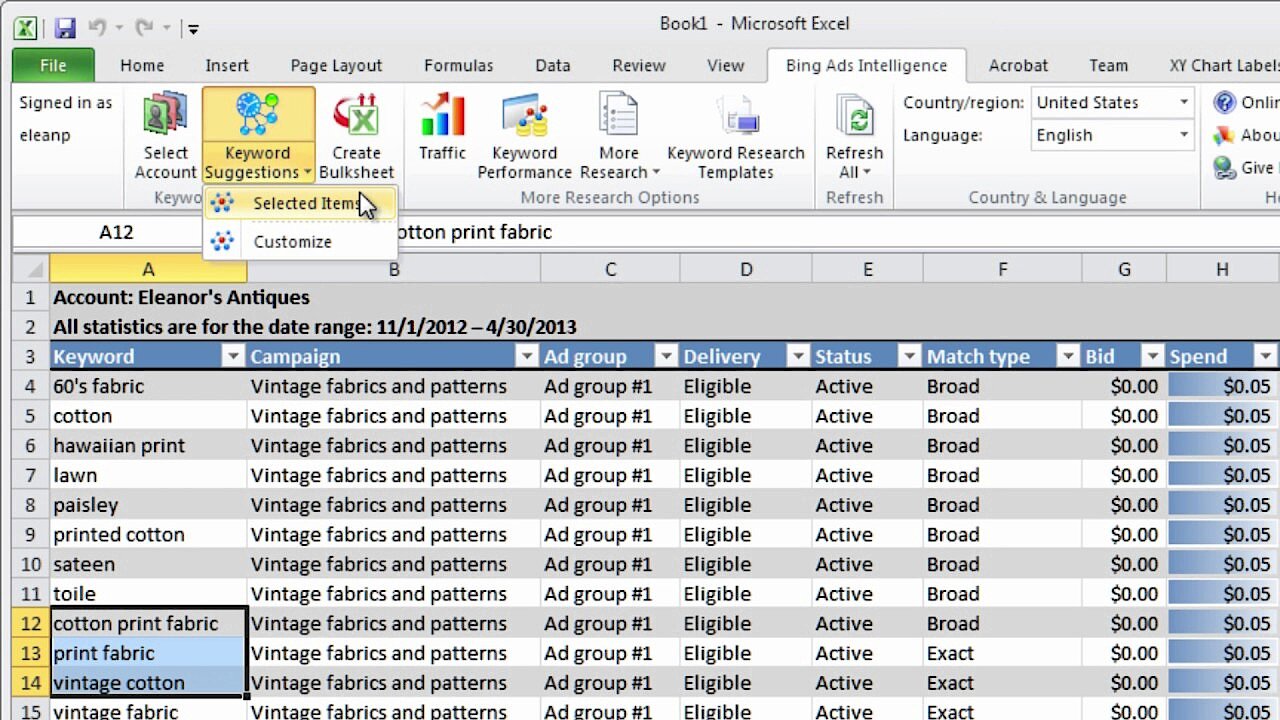The width and height of the screenshot is (1280, 720).
Task: Choose Customize from dropdown menu
Action: click(300, 241)
